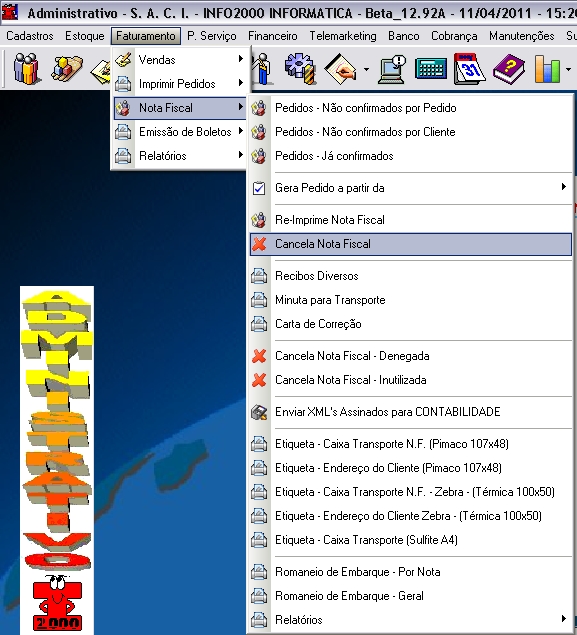This screenshot has height=635, width=577.
Task: Click the products boxes toolbar icon
Action: pos(66,69)
